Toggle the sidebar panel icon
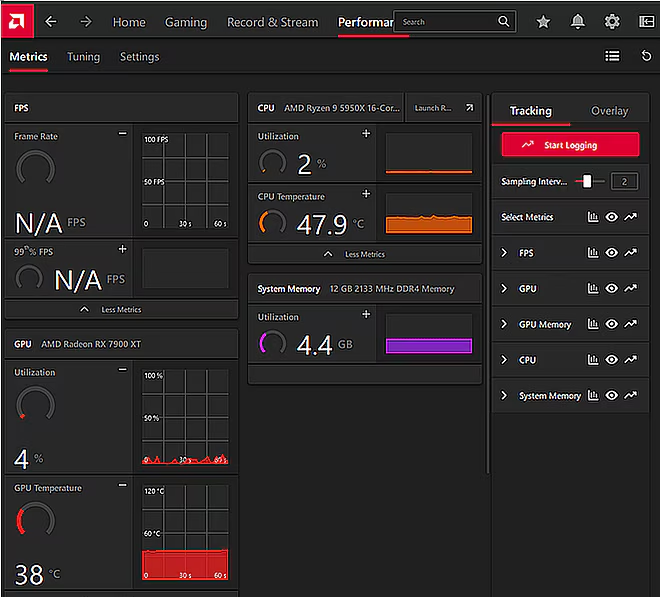The image size is (660, 597). [x=647, y=21]
